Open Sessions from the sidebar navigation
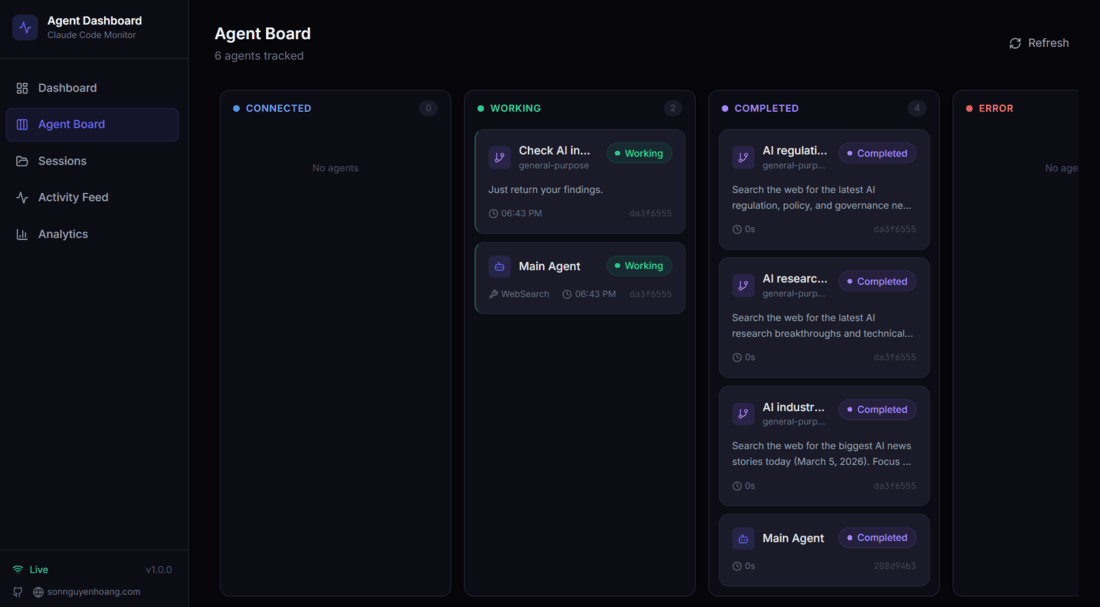The image size is (1100, 607). pos(62,160)
